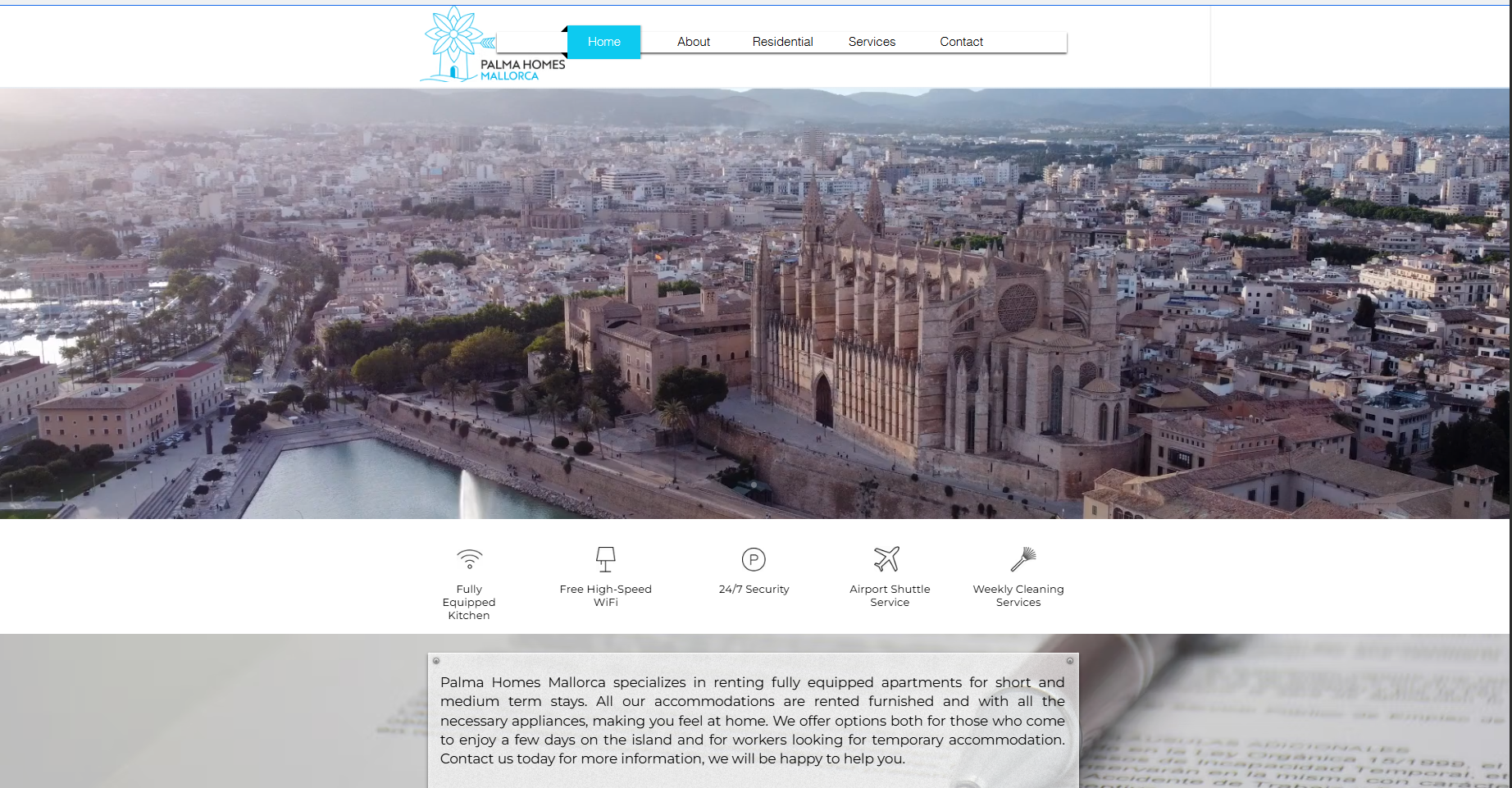
Task: Click the Palma Homes Mallorca logo
Action: point(492,47)
